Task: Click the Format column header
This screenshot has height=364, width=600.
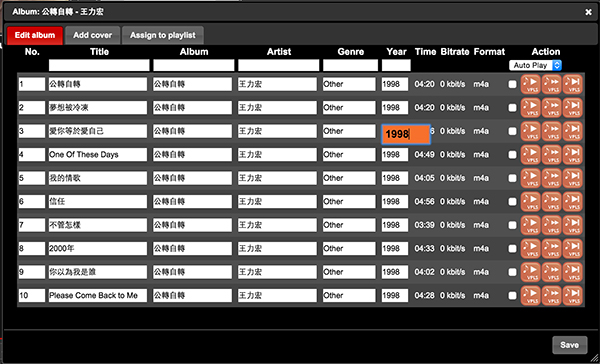Action: click(489, 52)
